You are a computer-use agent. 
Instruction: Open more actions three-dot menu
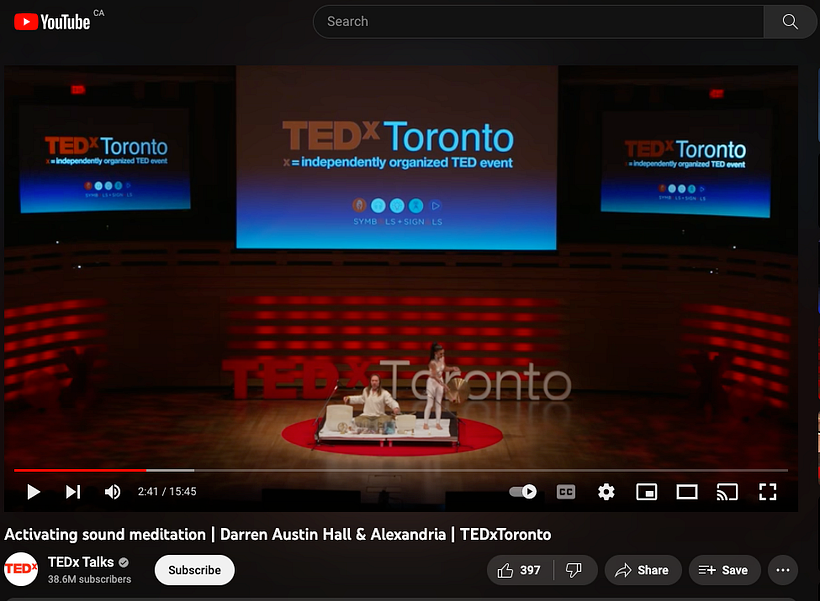pyautogui.click(x=782, y=570)
